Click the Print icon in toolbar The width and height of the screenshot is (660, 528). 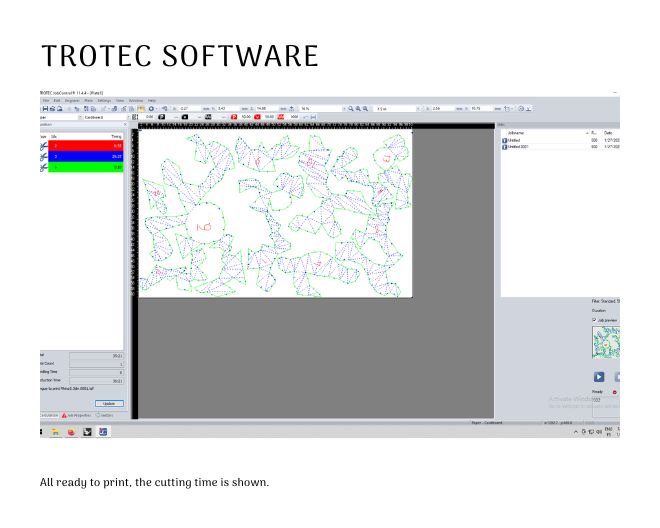pos(52,109)
